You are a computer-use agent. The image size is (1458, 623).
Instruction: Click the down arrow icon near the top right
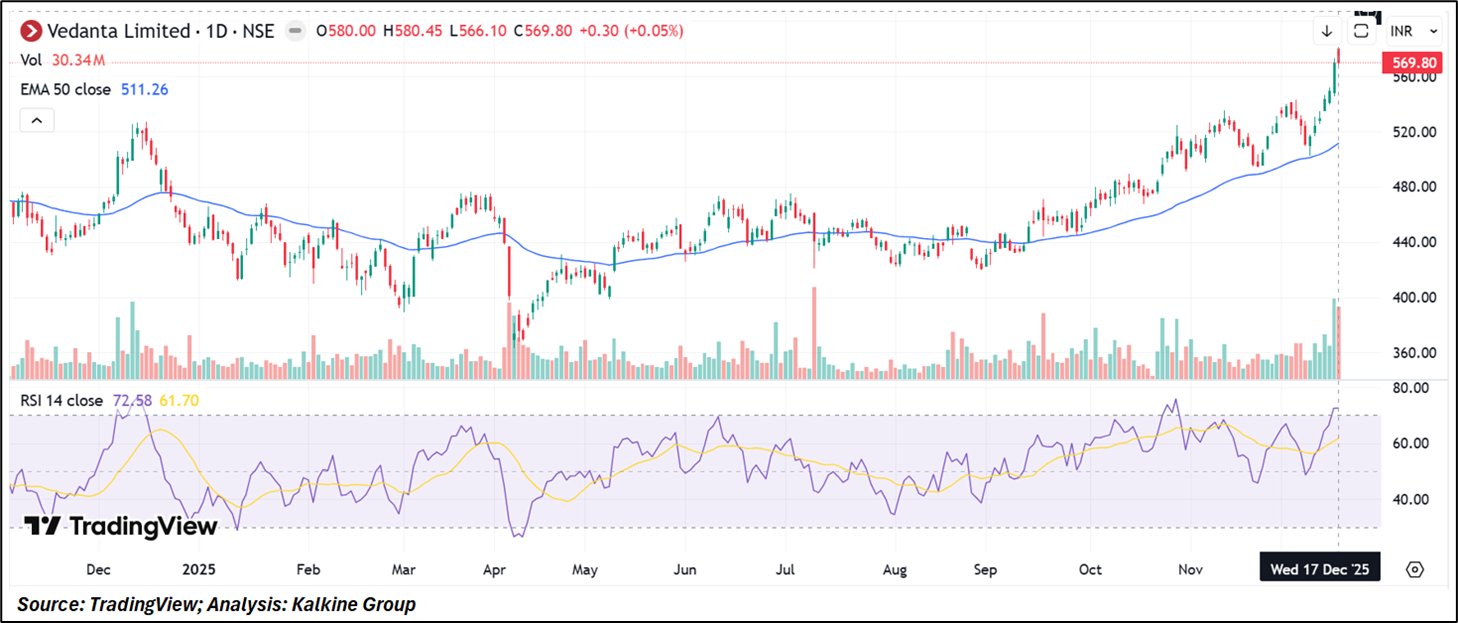pos(1327,31)
